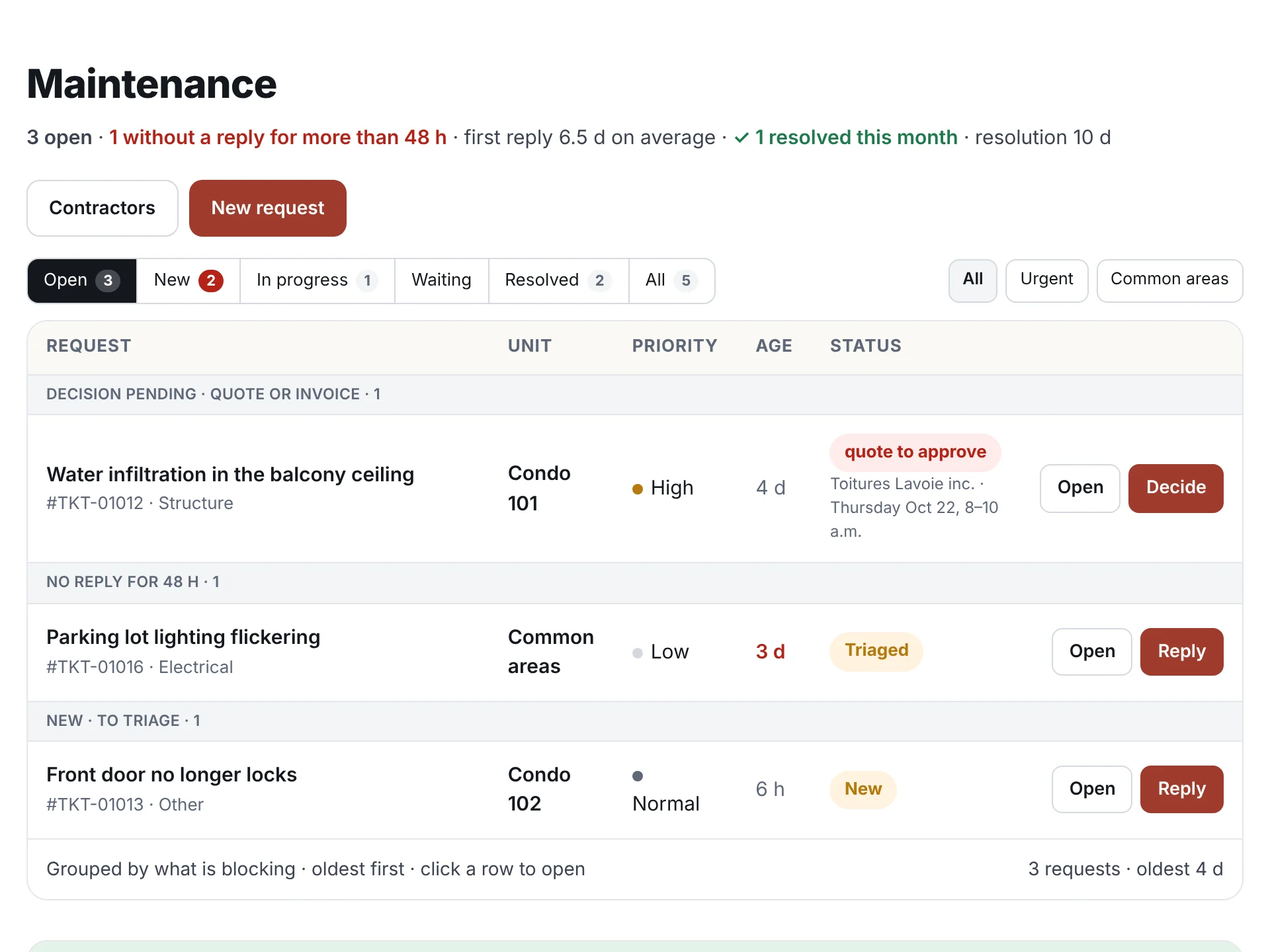Click the green checkmark before resolved this month
Viewport: 1270px width, 952px height.
pos(742,138)
